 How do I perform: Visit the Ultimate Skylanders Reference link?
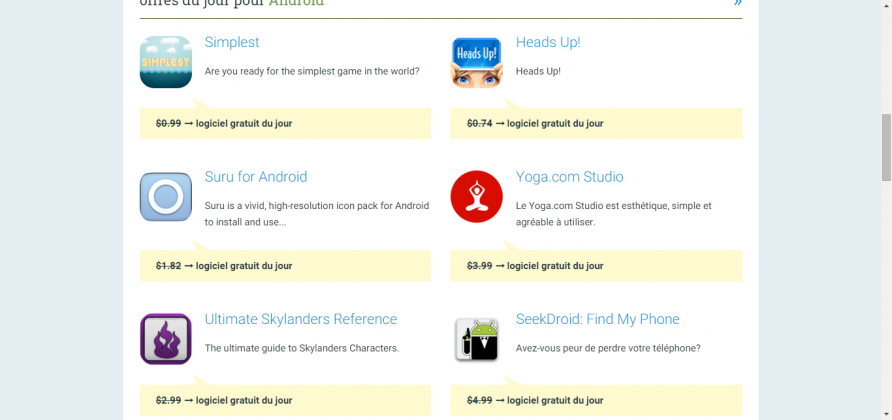click(x=301, y=319)
